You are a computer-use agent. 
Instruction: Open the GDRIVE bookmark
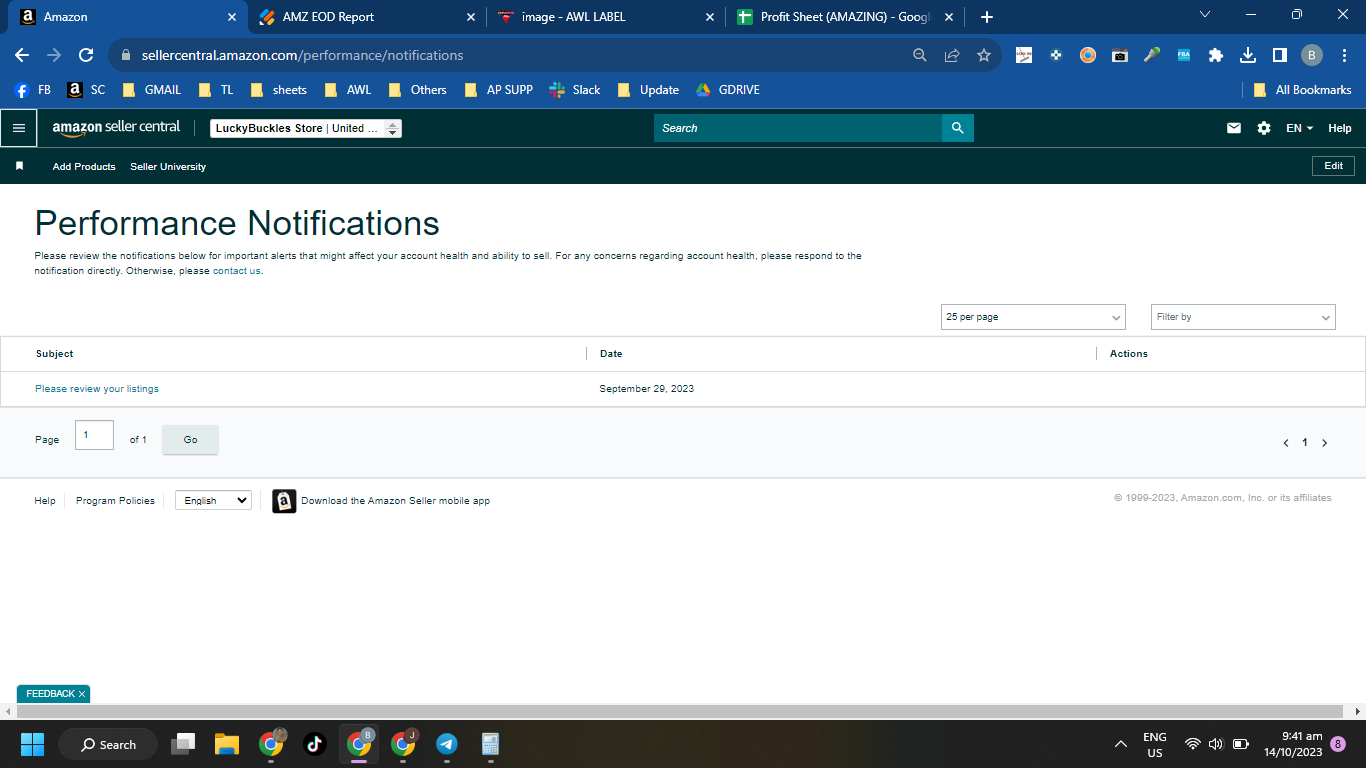(x=727, y=90)
